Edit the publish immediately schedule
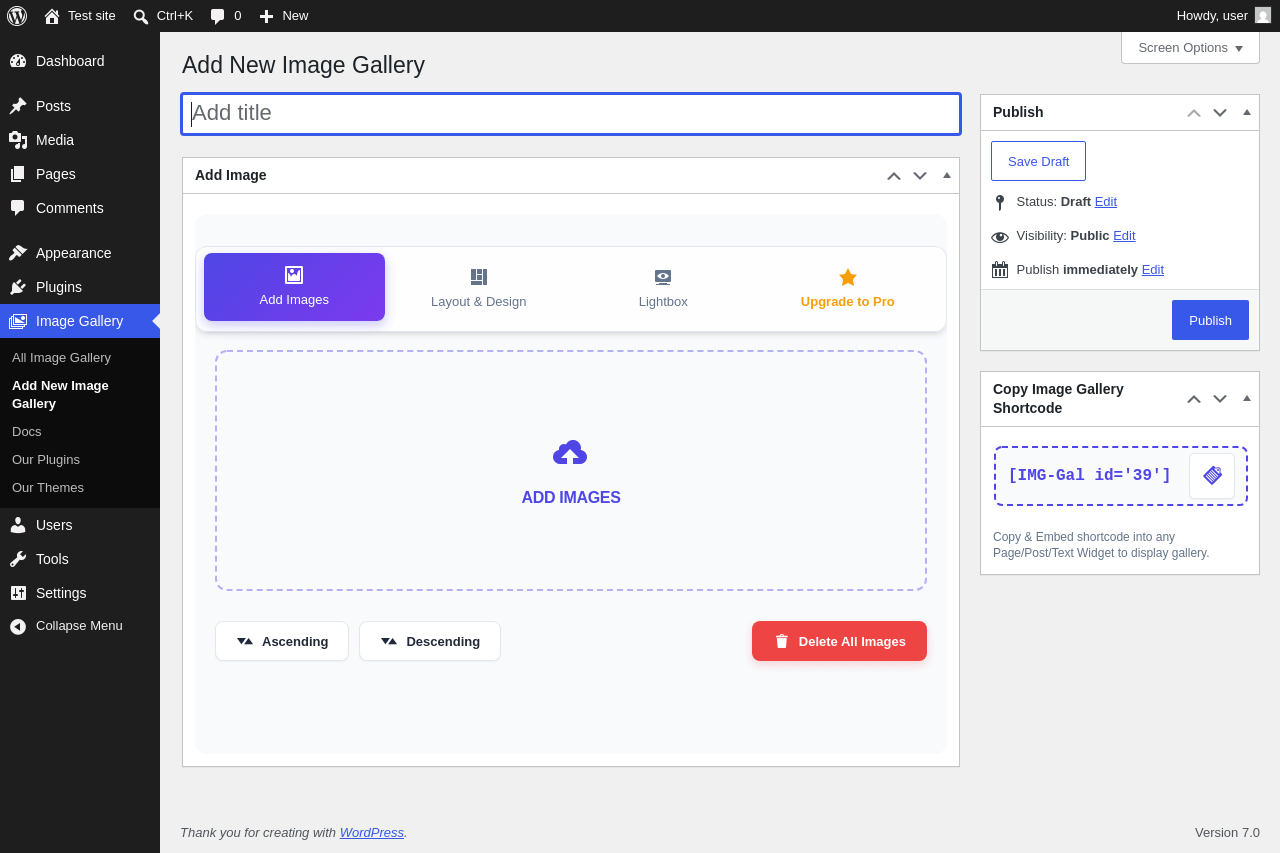Image resolution: width=1280 pixels, height=853 pixels. click(1153, 269)
